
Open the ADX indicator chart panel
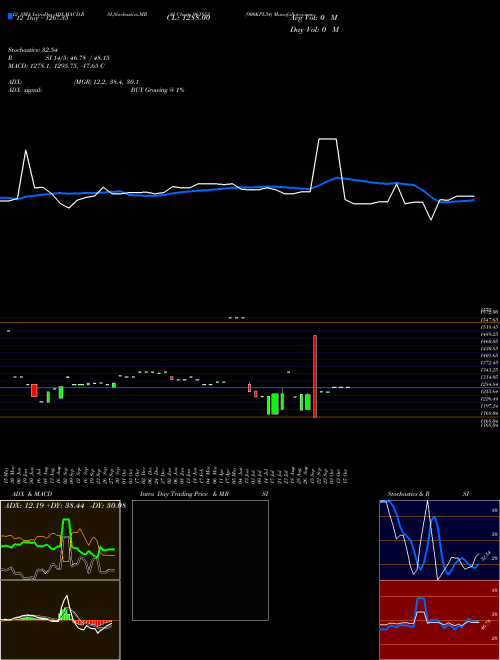60,540
